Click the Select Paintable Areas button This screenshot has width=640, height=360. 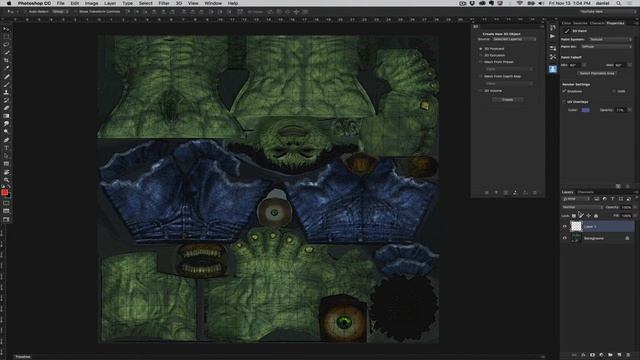(x=597, y=73)
